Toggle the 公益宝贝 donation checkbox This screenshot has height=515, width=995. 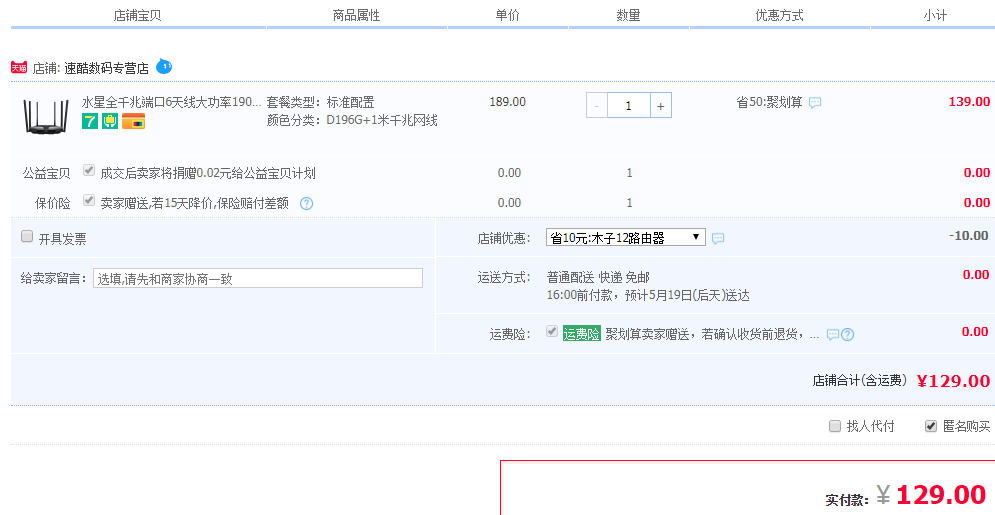(x=89, y=171)
